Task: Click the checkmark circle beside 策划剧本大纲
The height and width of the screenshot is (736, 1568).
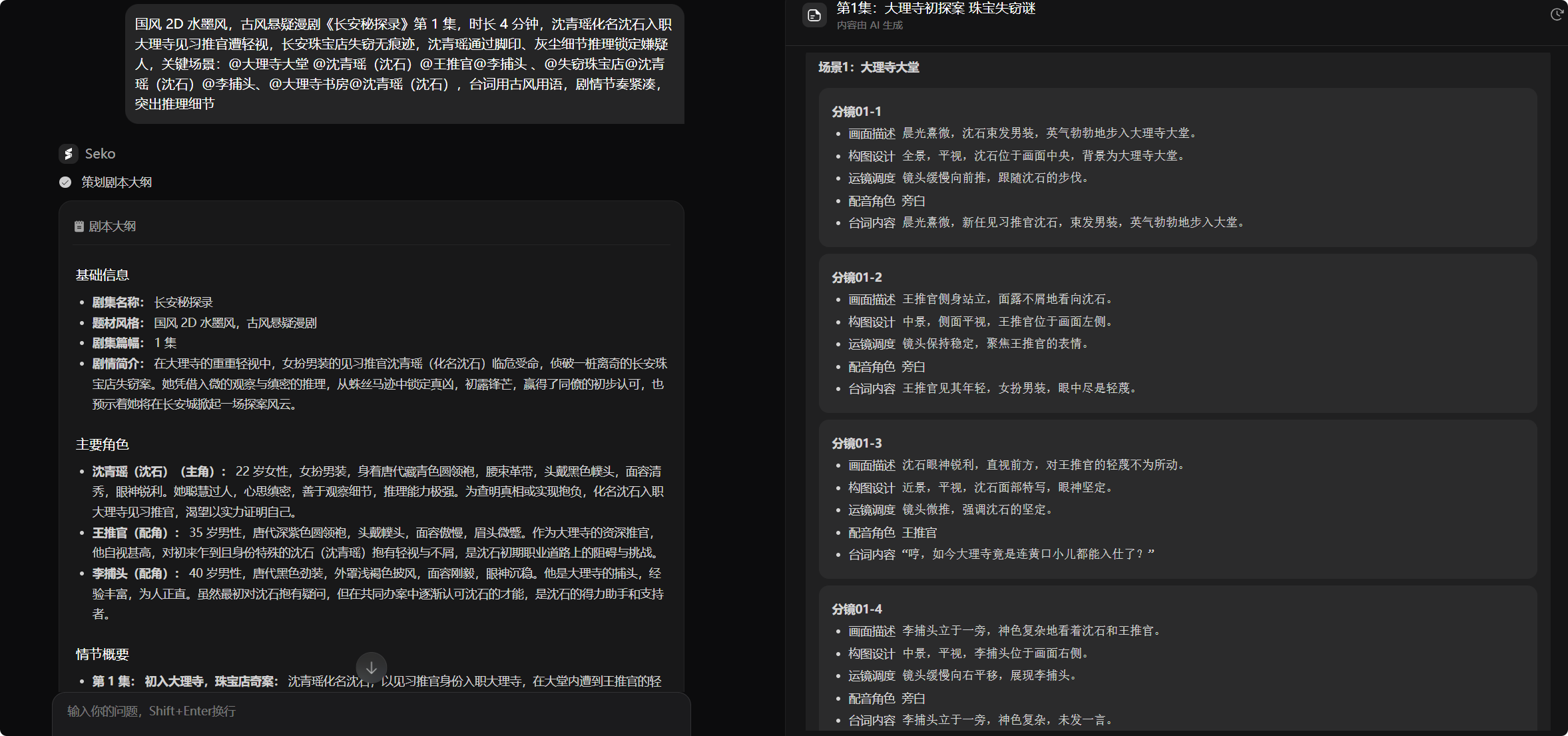Action: point(65,183)
